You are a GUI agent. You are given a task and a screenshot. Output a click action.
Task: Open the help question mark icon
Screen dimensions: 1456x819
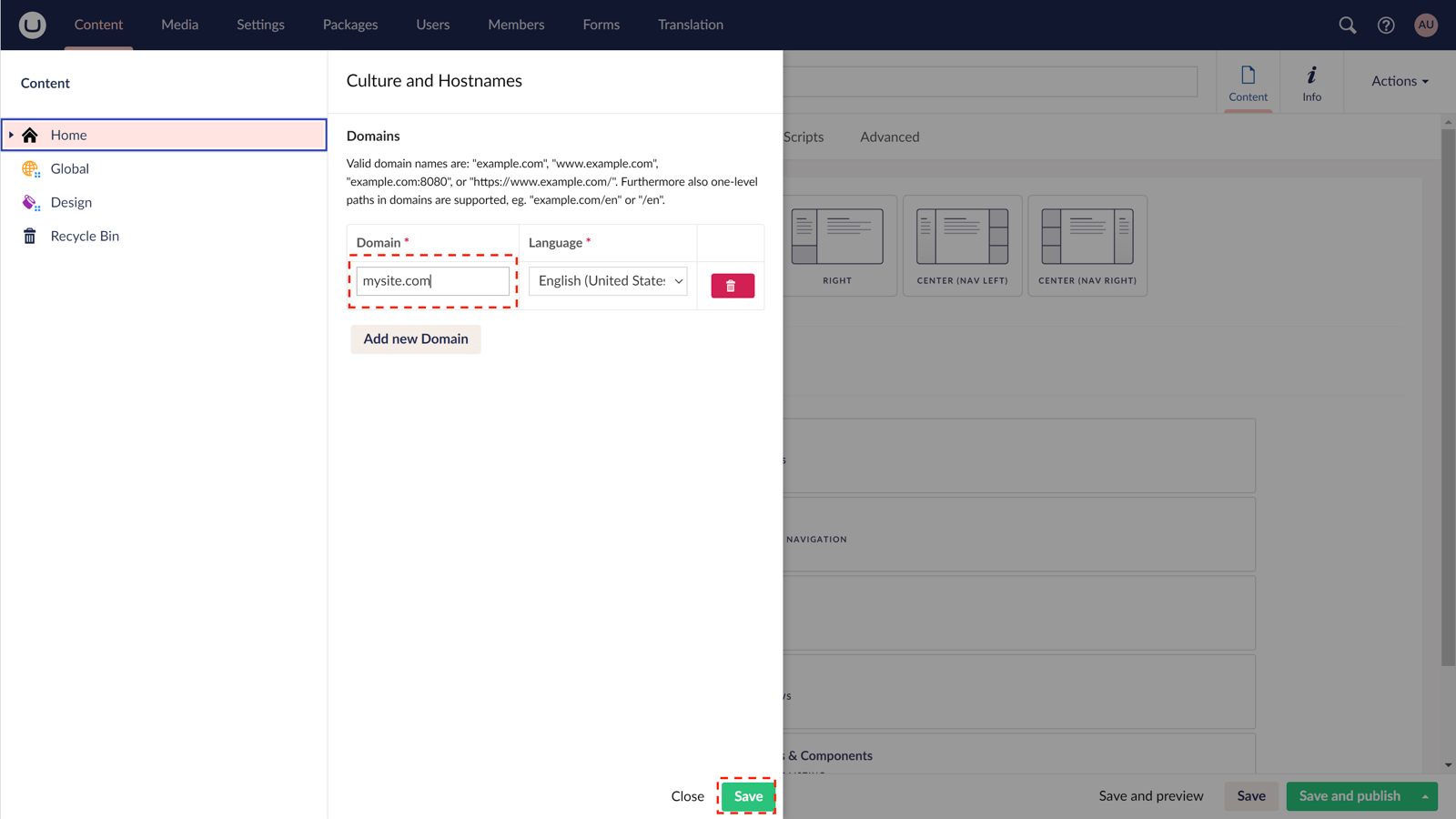1385,25
